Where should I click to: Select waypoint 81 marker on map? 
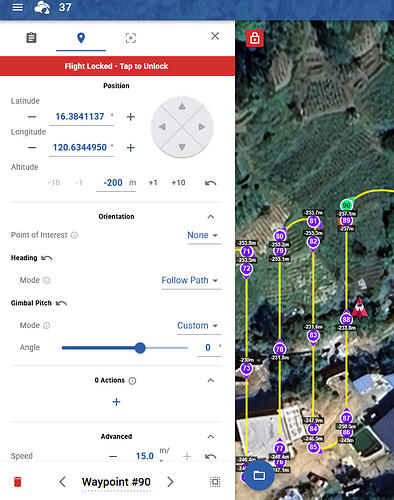click(x=313, y=221)
